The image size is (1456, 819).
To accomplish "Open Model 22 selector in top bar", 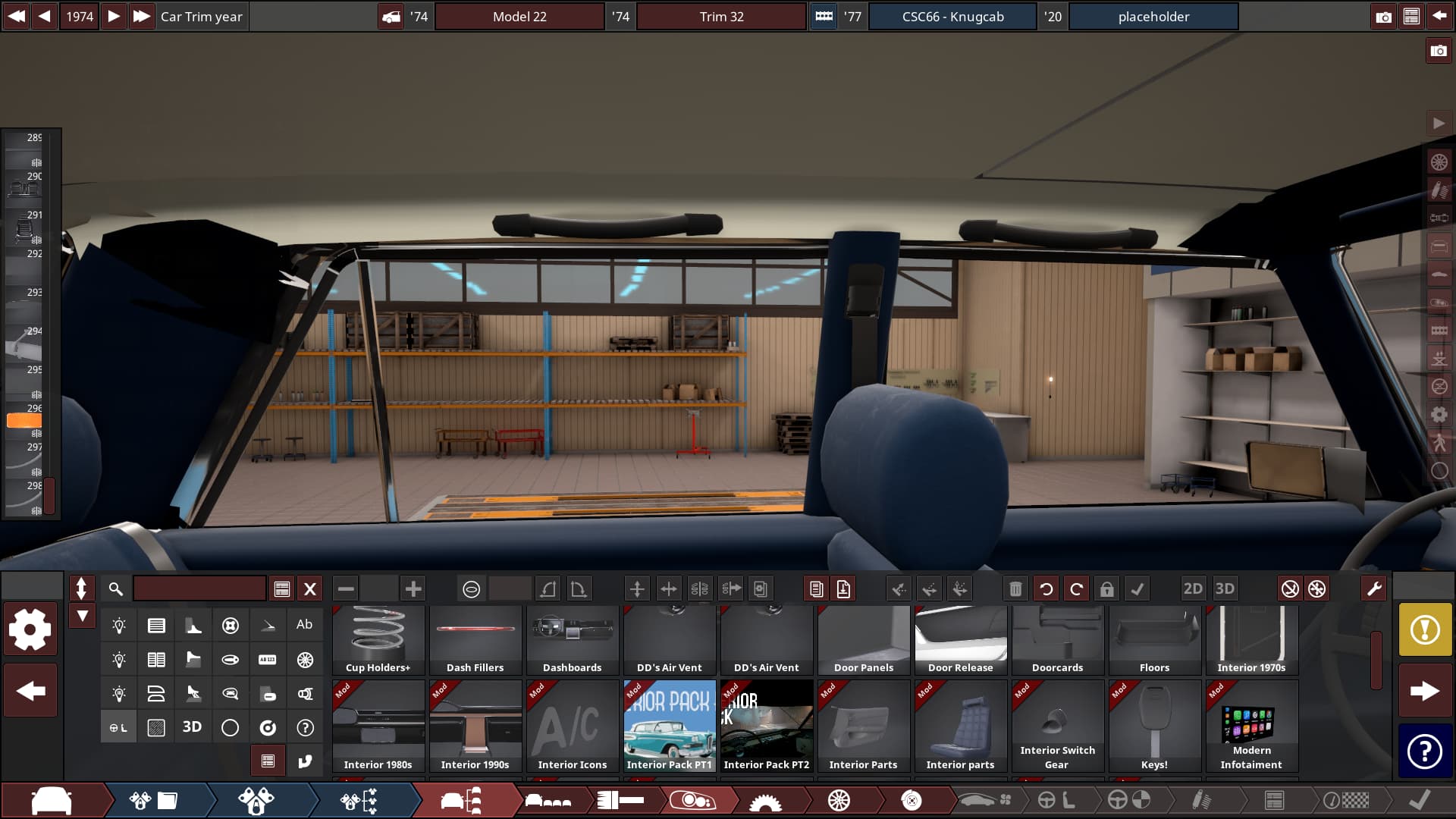I will click(x=519, y=17).
